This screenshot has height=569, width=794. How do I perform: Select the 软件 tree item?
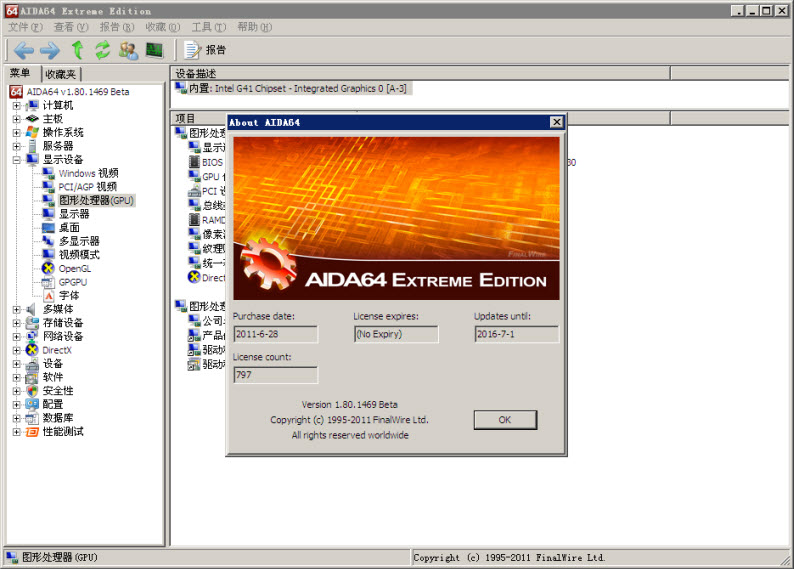(x=53, y=377)
